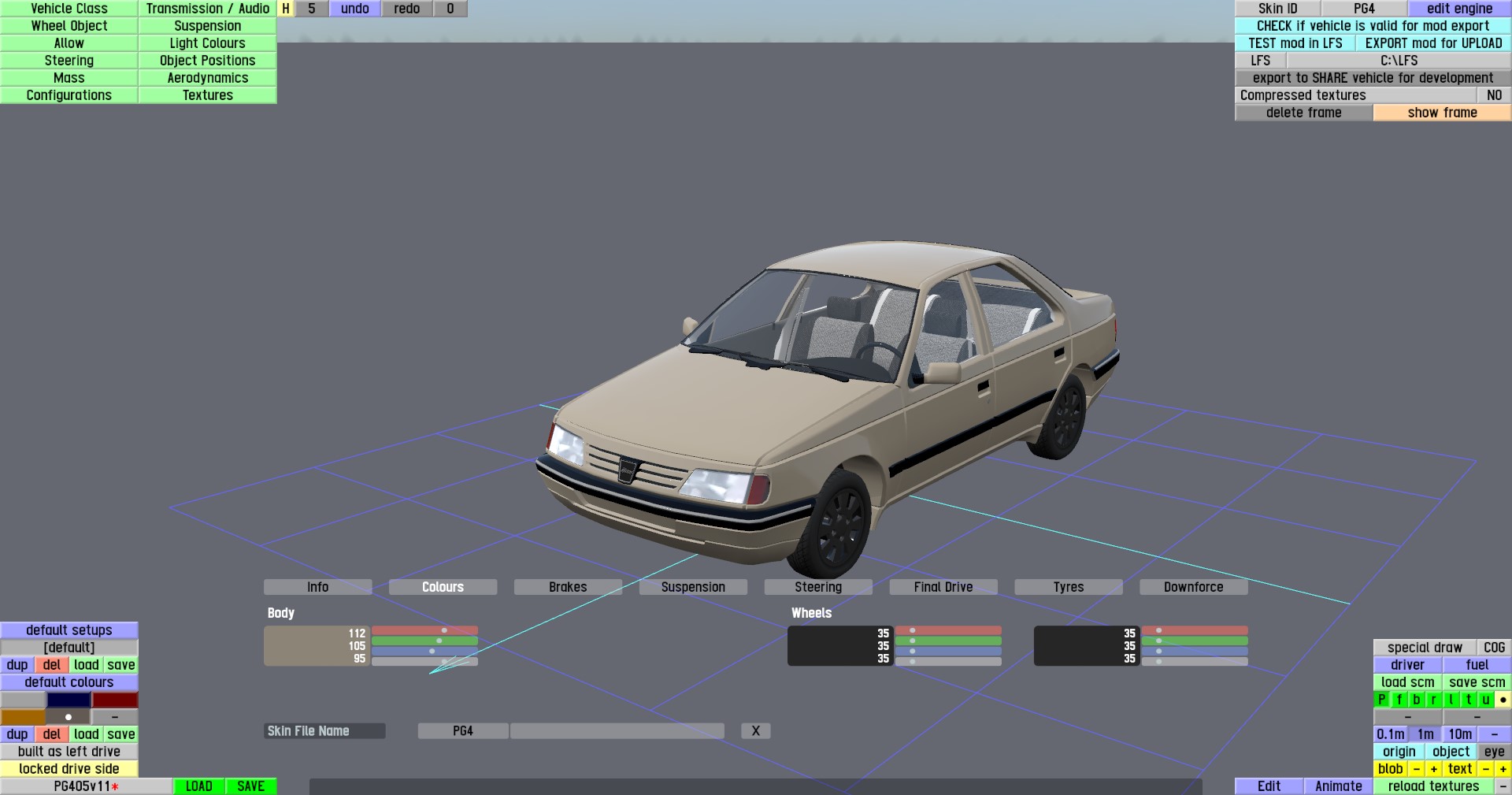The image size is (1512, 795).
Task: Open the Mass menu
Action: point(69,78)
